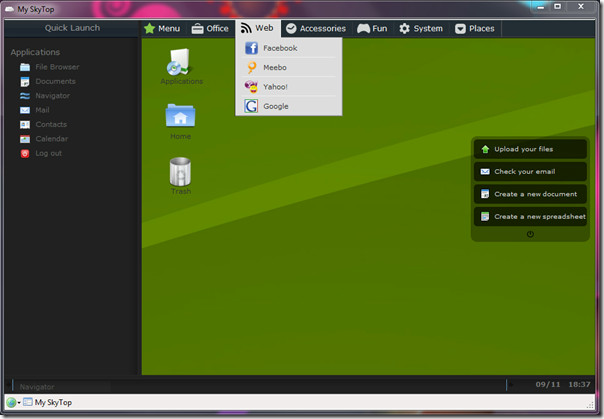This screenshot has width=604, height=419.
Task: Open the System menu
Action: pos(421,28)
